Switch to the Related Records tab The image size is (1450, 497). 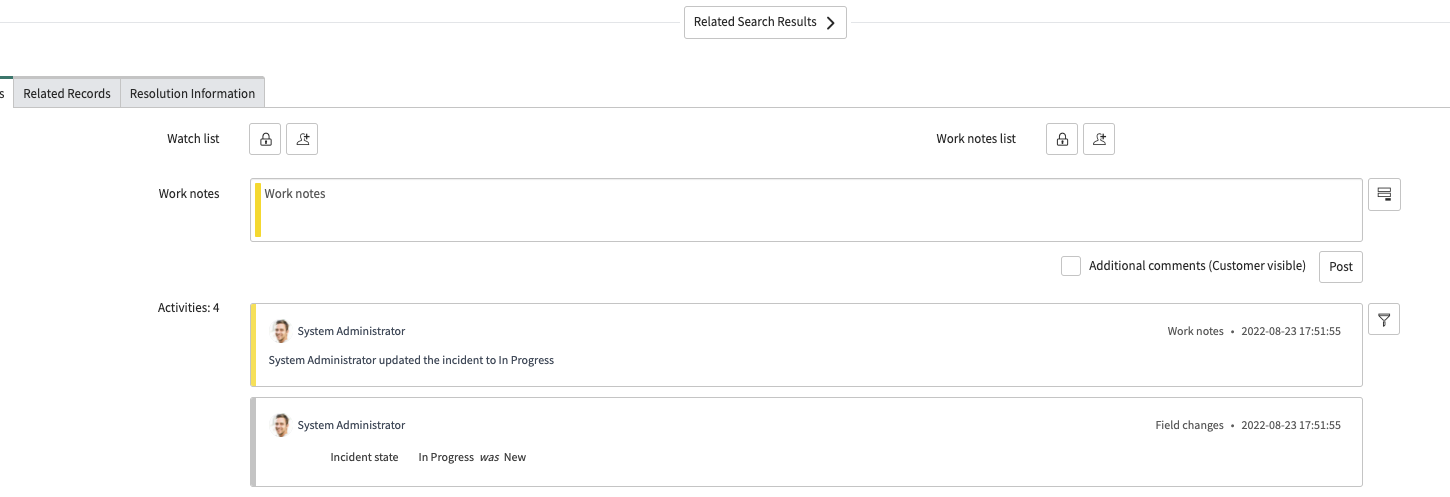(67, 93)
